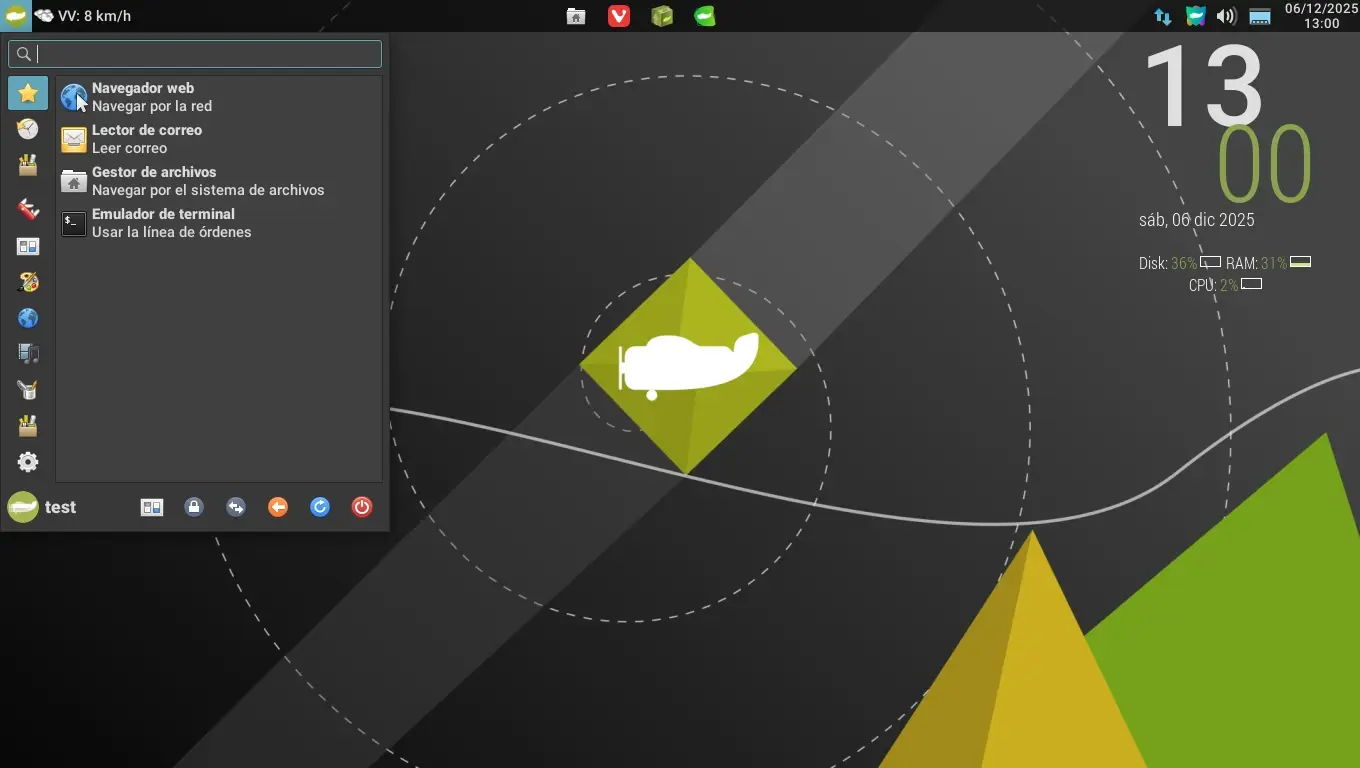Screen dimensions: 1360x768
Task: Open the Recently Used clock category
Action: (28, 129)
